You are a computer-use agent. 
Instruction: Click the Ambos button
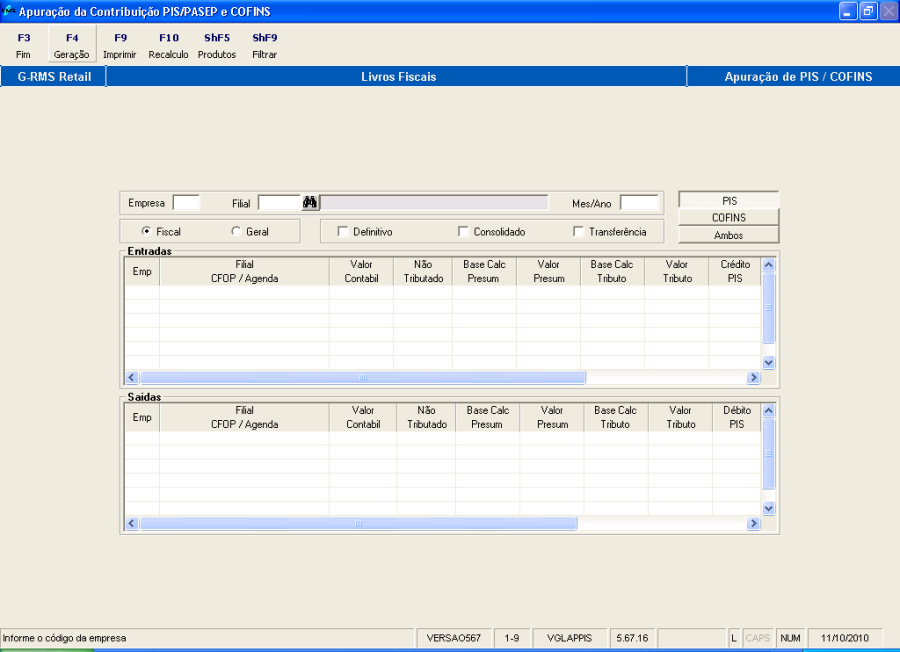(x=729, y=235)
